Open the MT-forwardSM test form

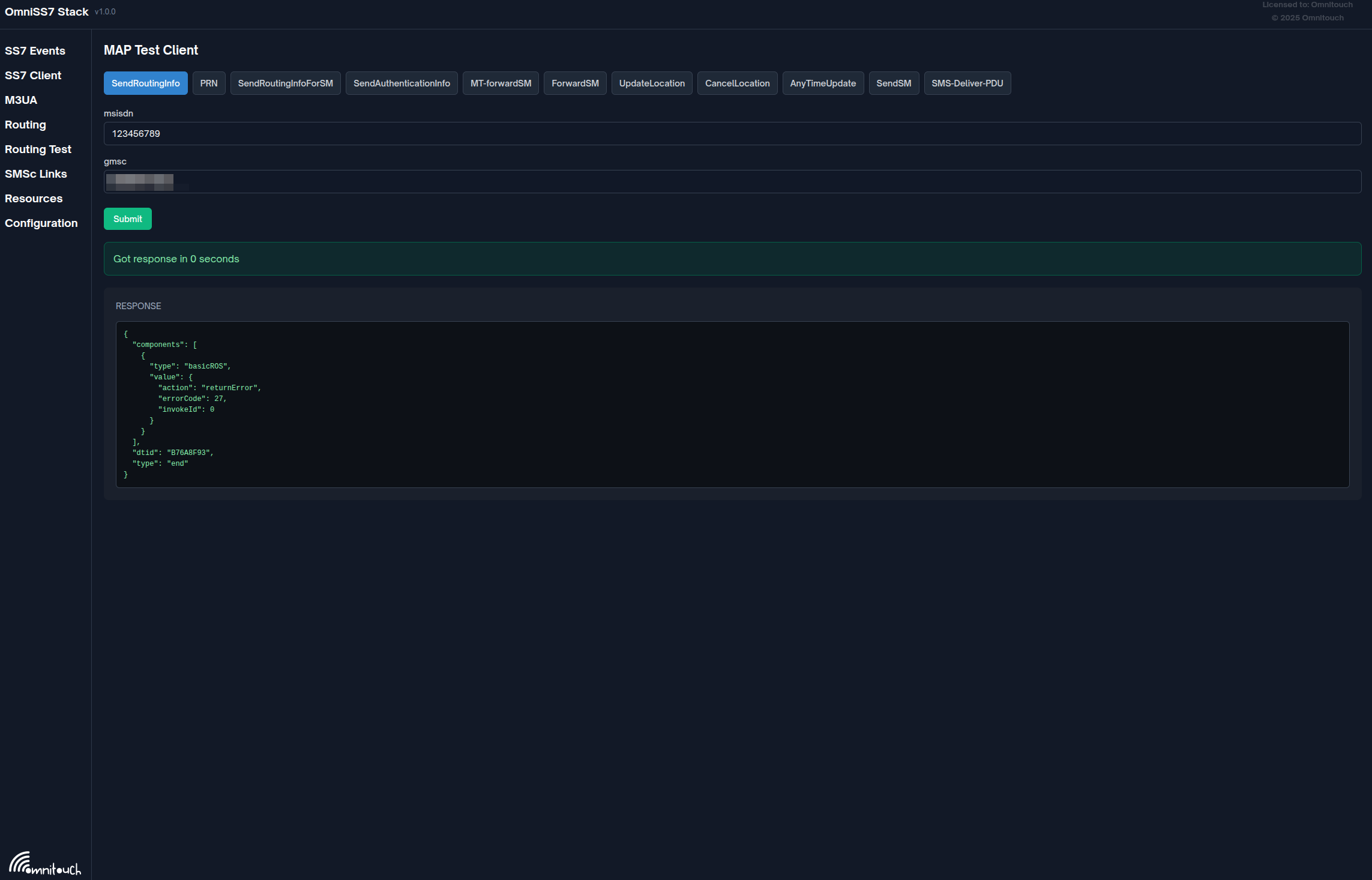tap(500, 83)
